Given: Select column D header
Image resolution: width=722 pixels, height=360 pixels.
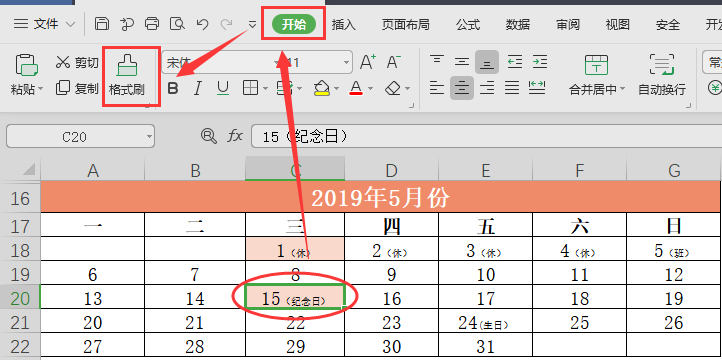Looking at the screenshot, I should (x=391, y=171).
